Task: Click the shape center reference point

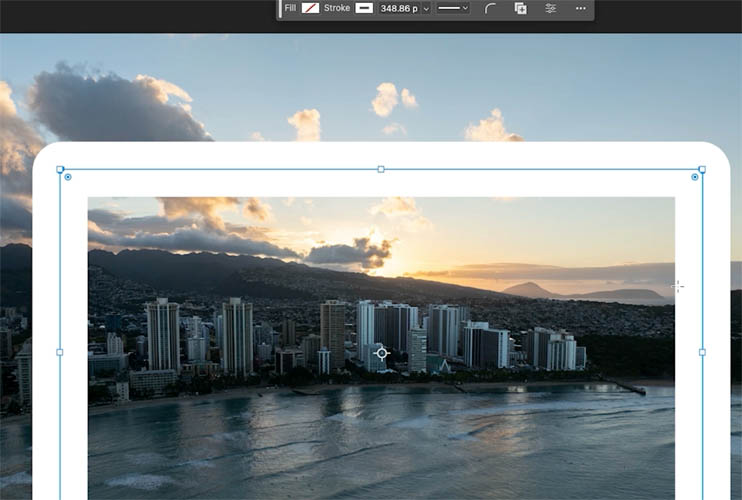Action: pyautogui.click(x=381, y=353)
